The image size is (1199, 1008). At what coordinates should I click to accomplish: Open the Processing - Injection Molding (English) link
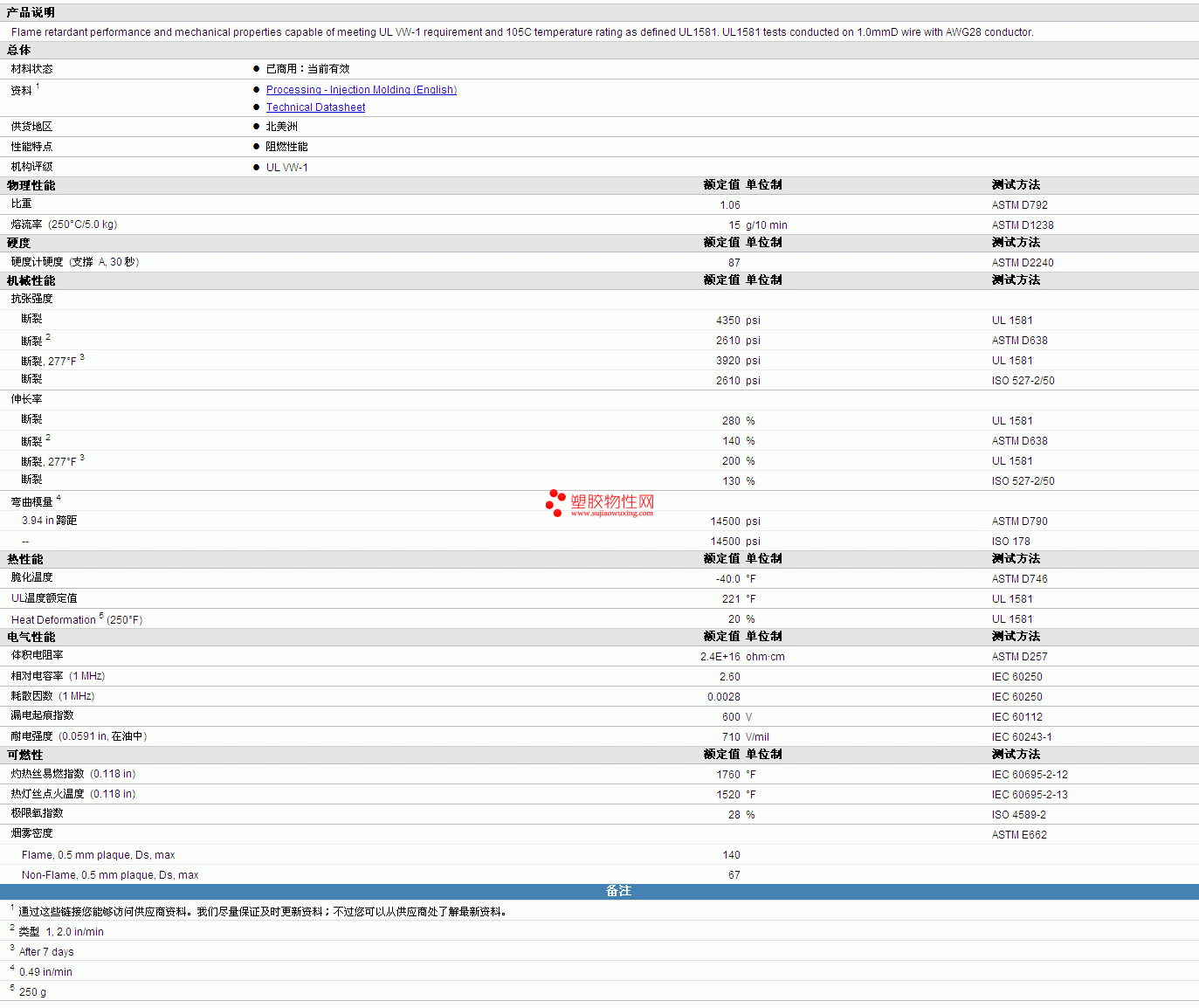pos(361,90)
